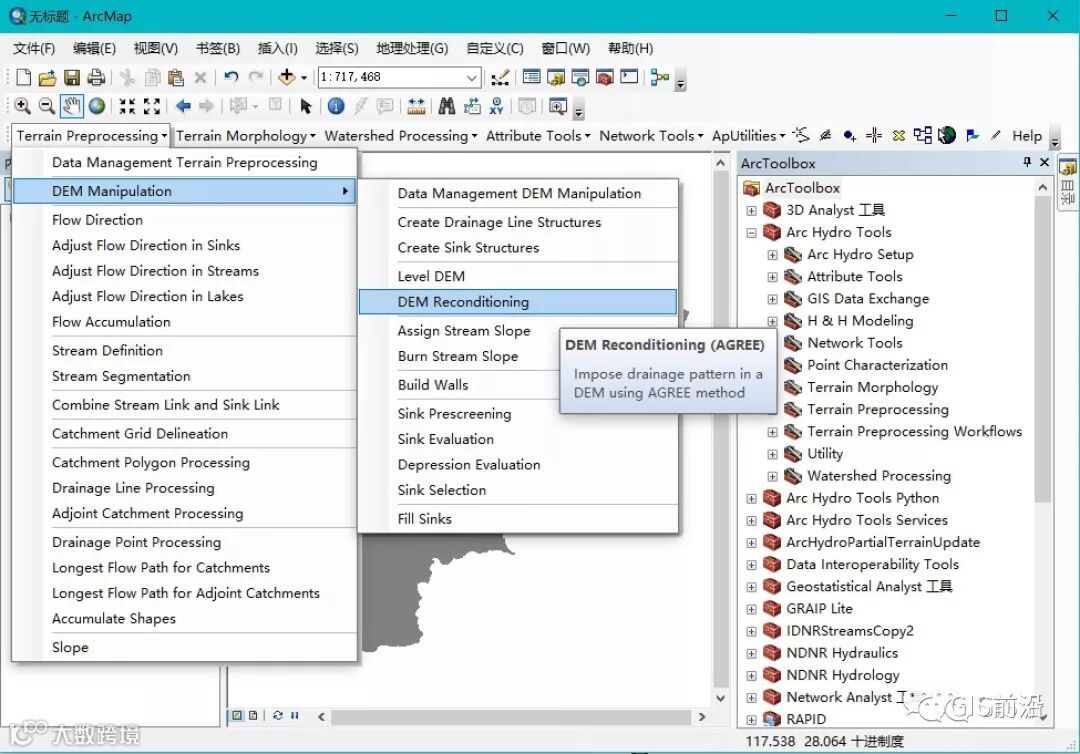The image size is (1080, 754).
Task: Collapse the Arc Hydro Tools toolbox node
Action: pyautogui.click(x=751, y=233)
